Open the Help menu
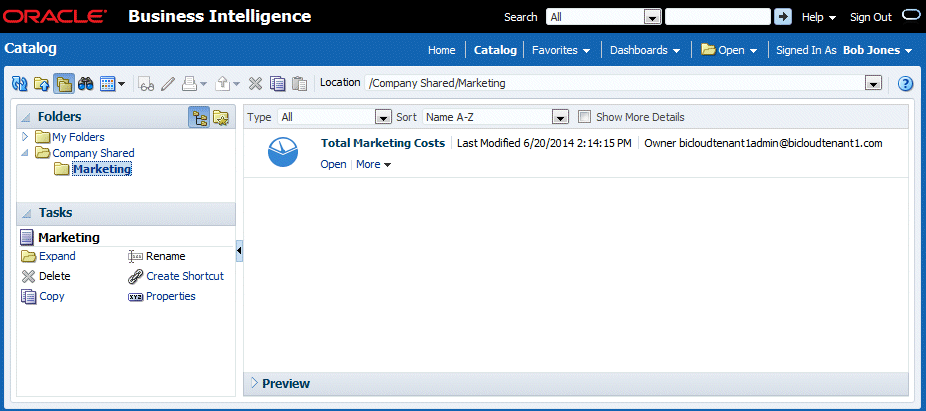926x411 pixels. click(819, 17)
